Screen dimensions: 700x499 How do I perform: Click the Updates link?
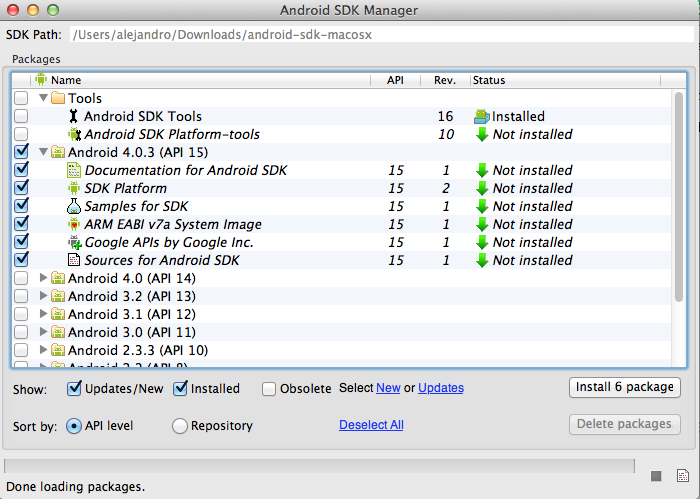441,388
